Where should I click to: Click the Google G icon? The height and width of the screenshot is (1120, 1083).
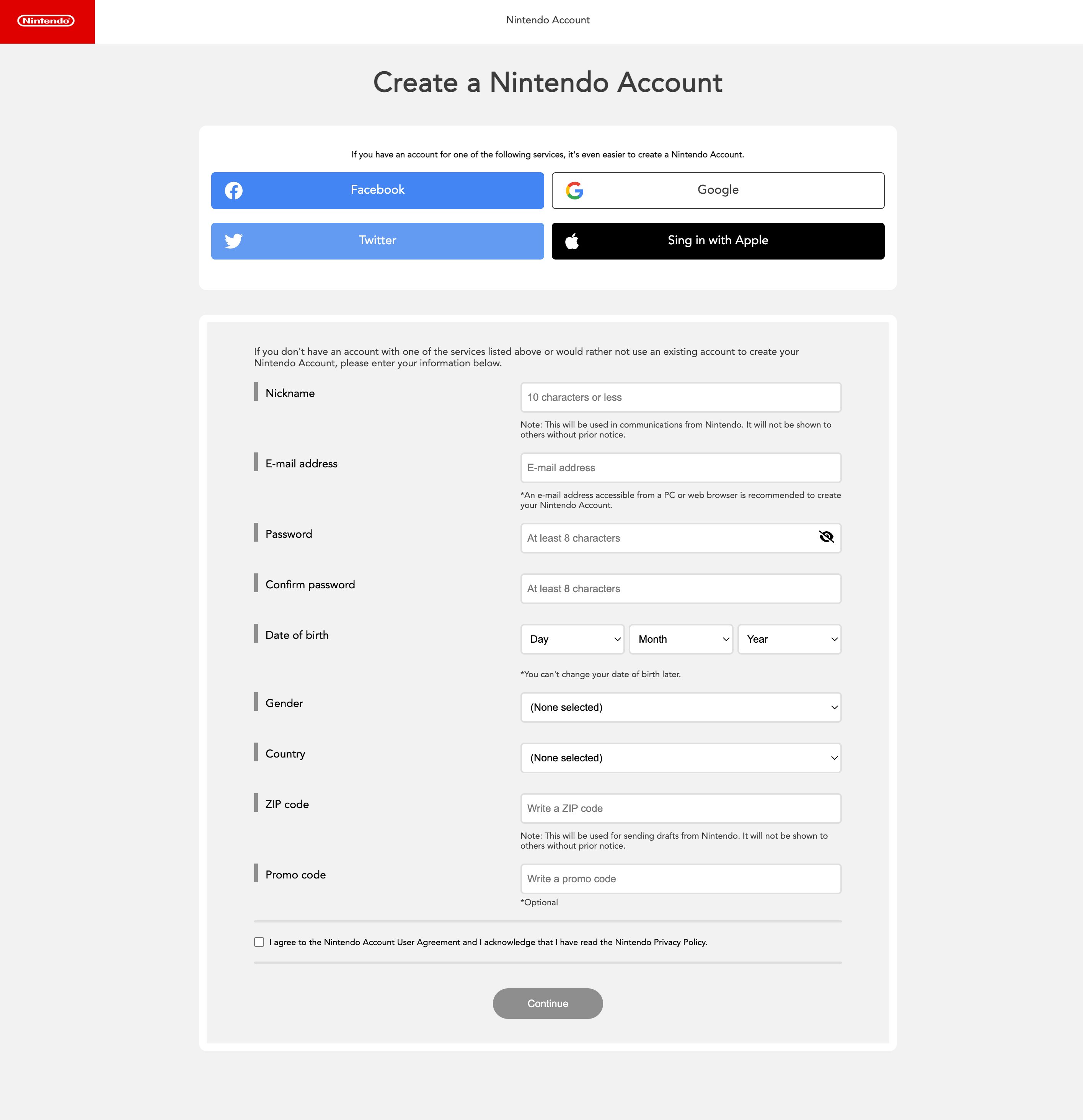click(575, 190)
